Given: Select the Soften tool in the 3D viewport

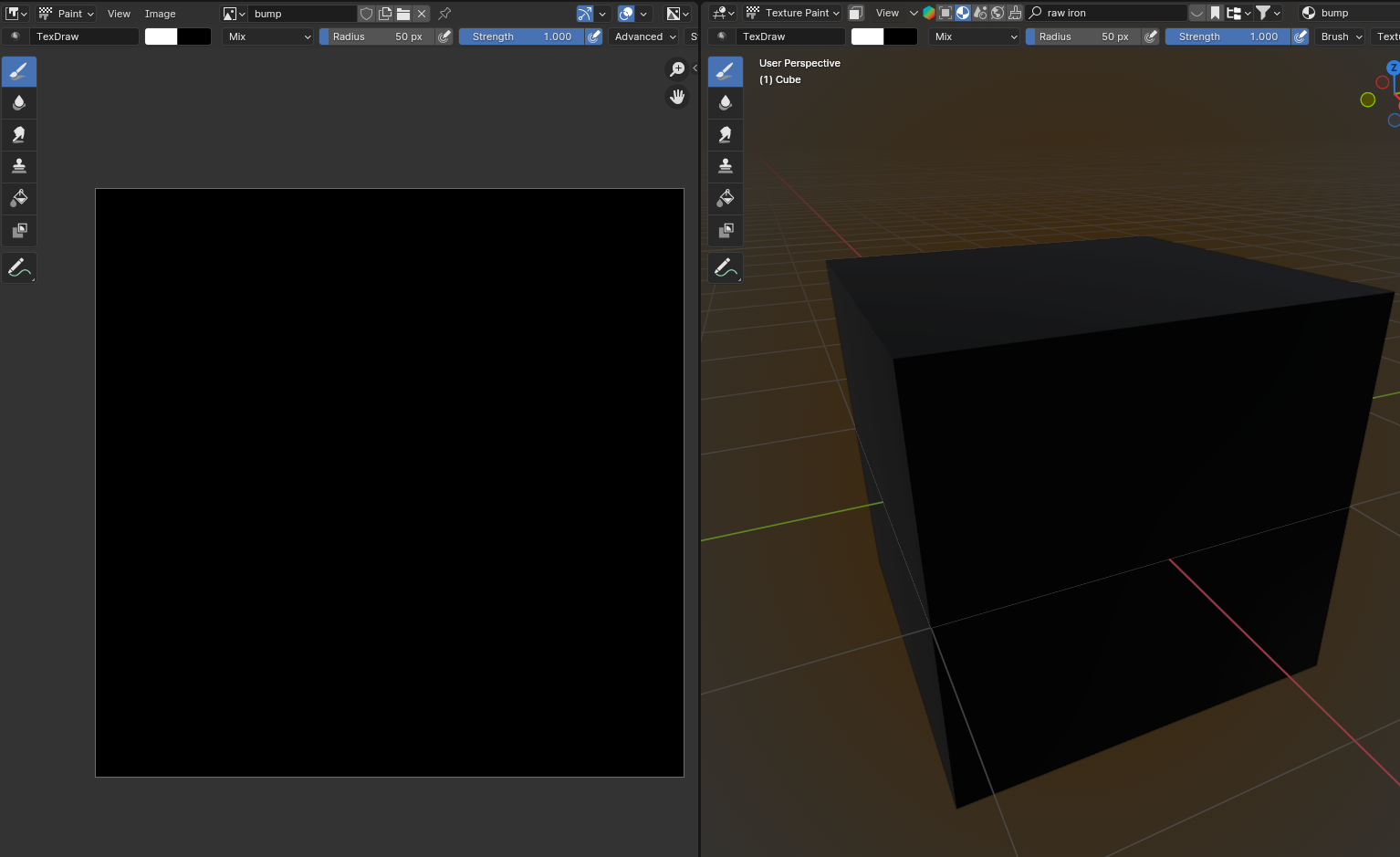Looking at the screenshot, I should (x=726, y=103).
